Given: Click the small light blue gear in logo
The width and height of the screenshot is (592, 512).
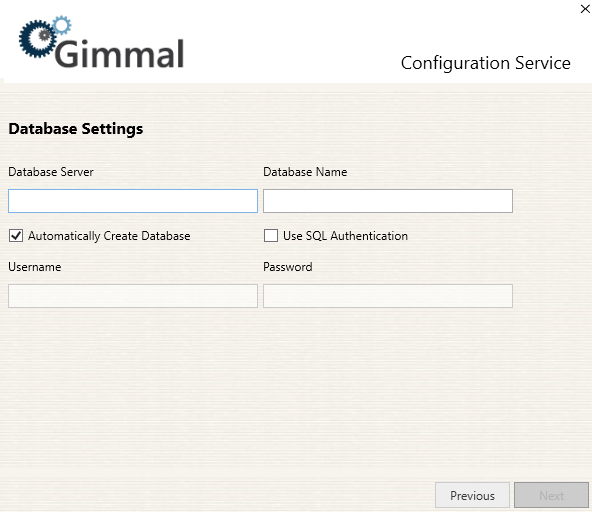Looking at the screenshot, I should [x=62, y=25].
